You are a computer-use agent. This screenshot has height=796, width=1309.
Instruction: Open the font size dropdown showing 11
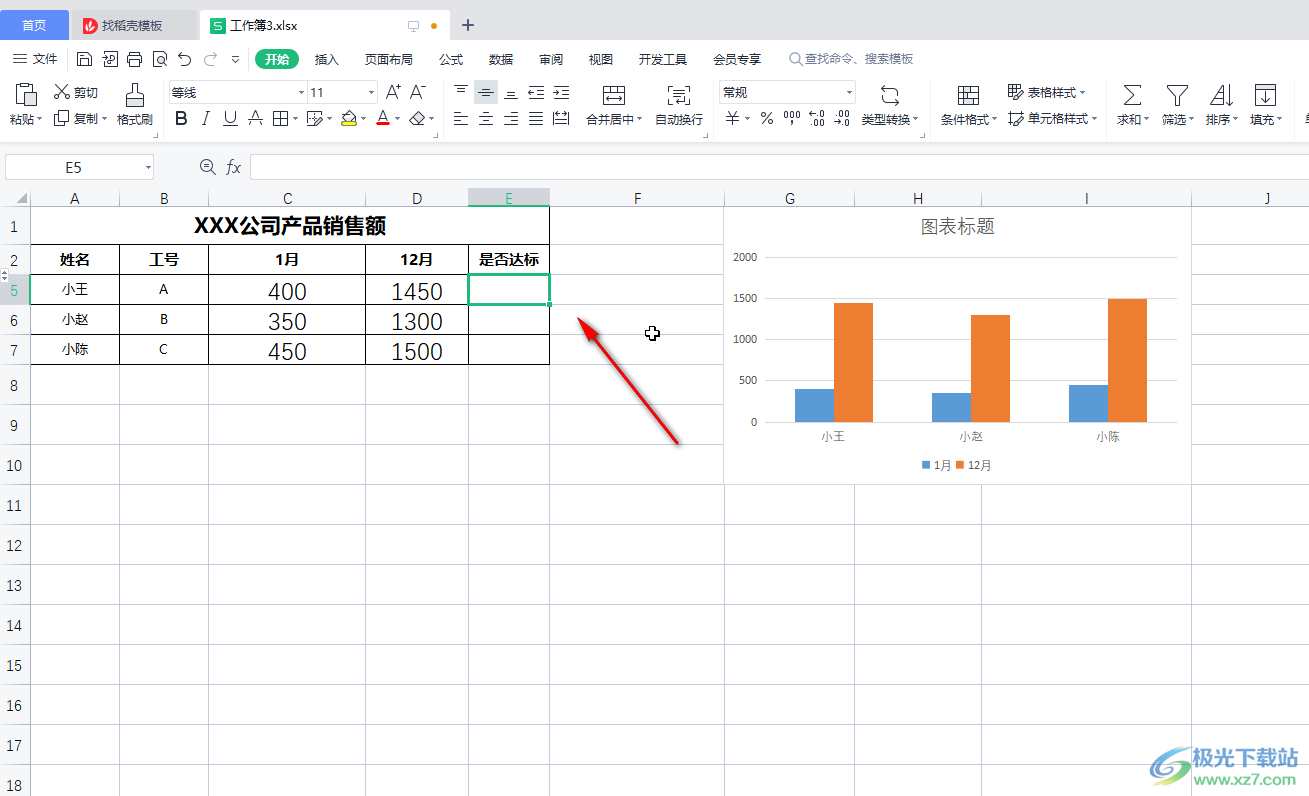click(x=371, y=92)
